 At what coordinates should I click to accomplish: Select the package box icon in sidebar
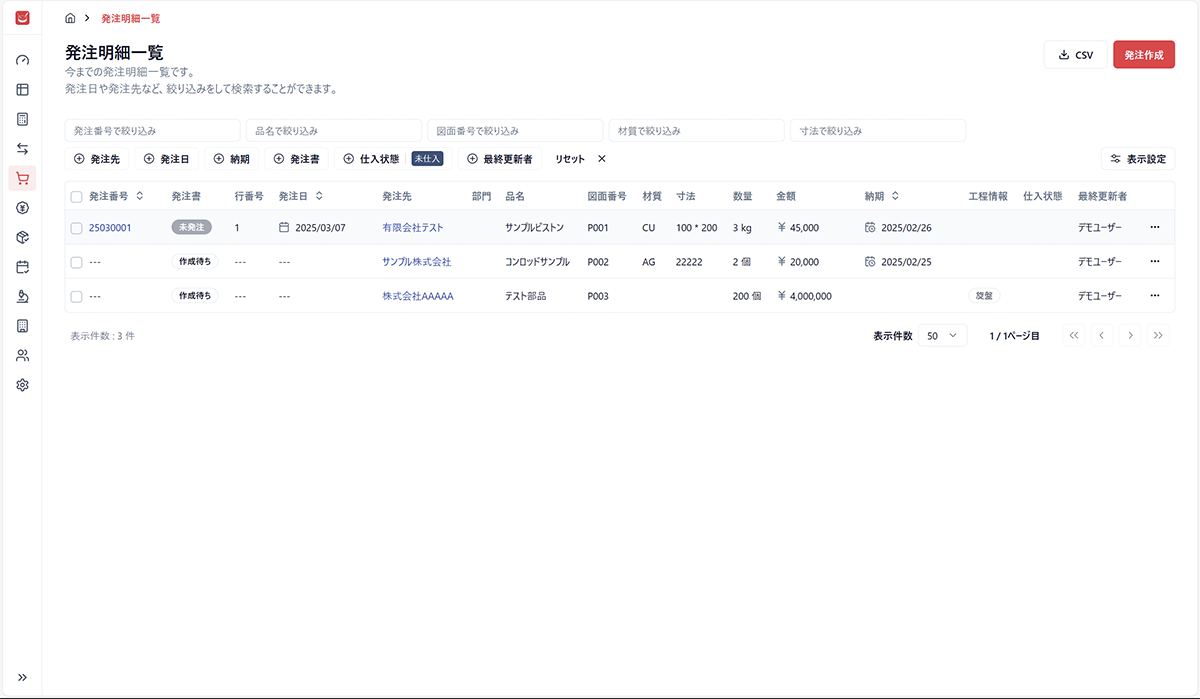coord(22,237)
